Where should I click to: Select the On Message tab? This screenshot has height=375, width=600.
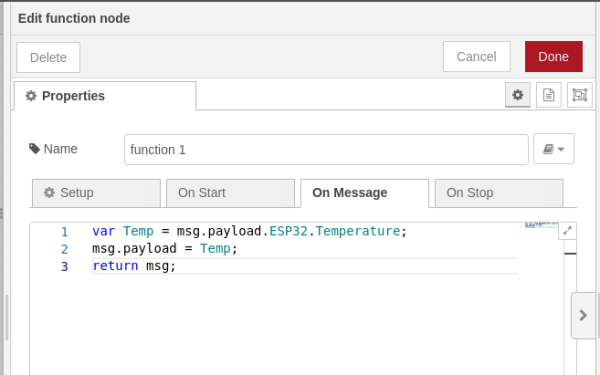click(x=365, y=193)
